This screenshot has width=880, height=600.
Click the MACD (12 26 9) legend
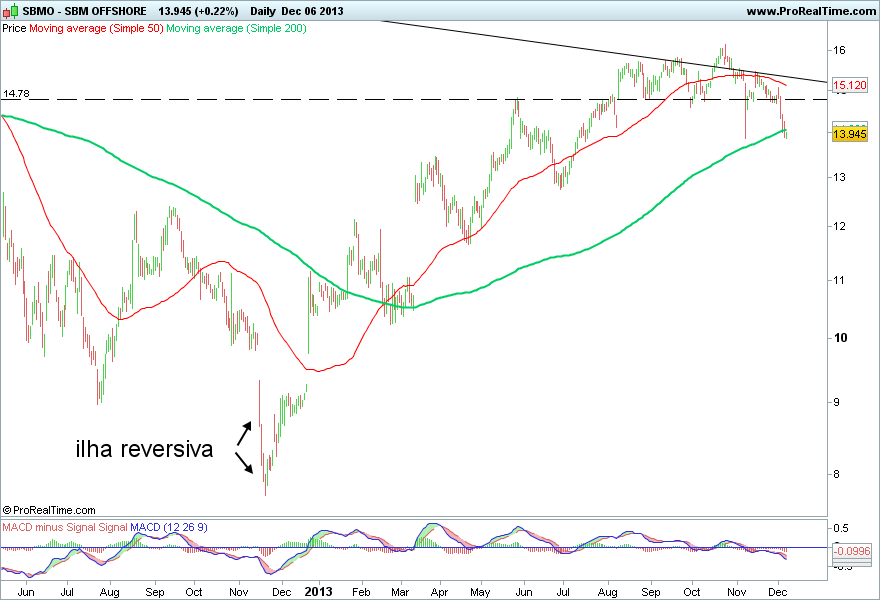pos(169,528)
